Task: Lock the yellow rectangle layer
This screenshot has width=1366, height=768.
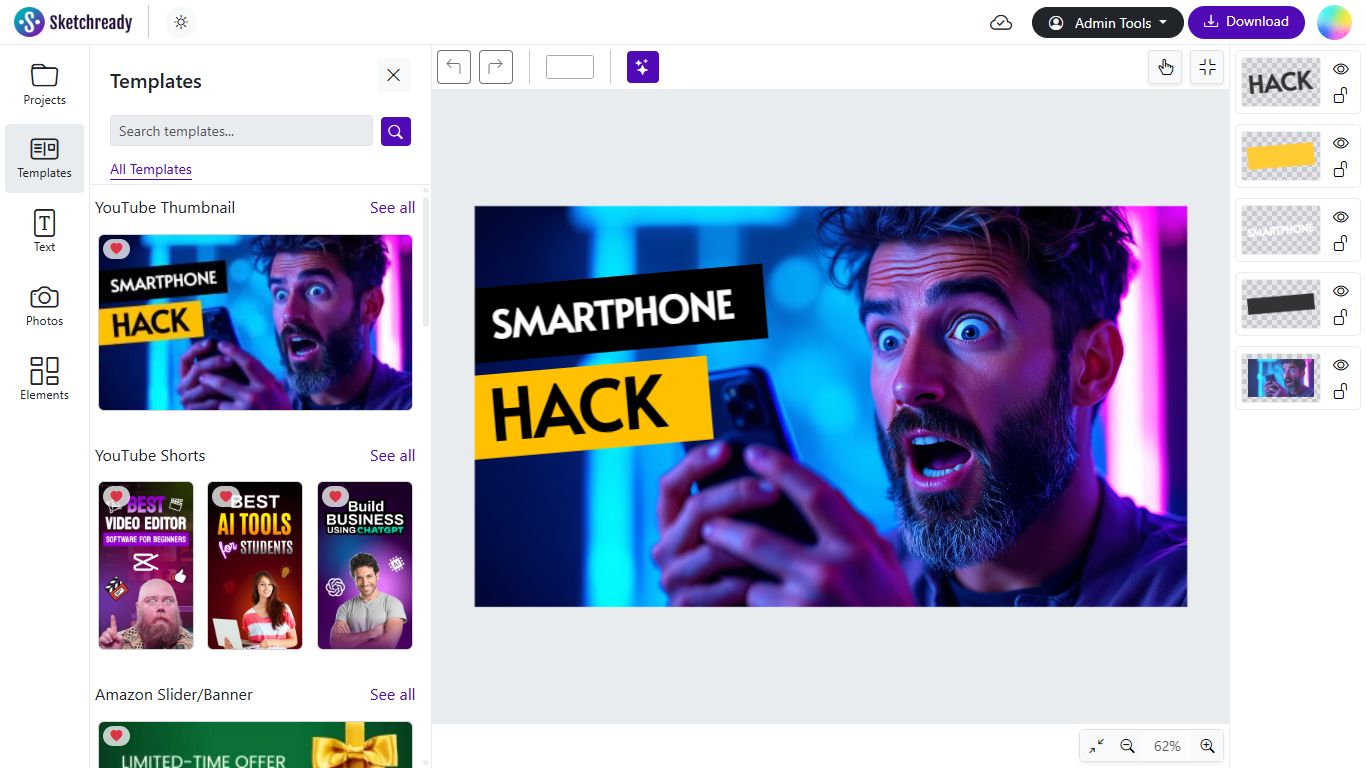Action: (1341, 169)
